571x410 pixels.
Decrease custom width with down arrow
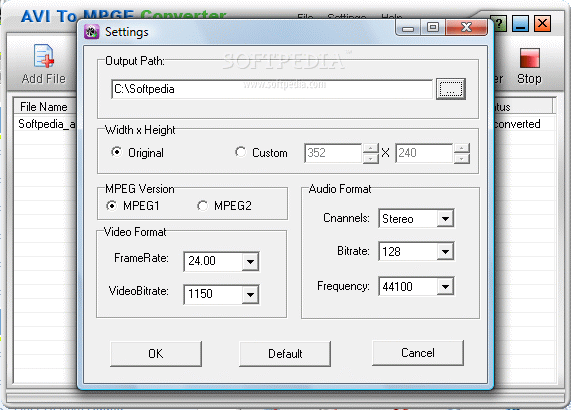click(371, 158)
